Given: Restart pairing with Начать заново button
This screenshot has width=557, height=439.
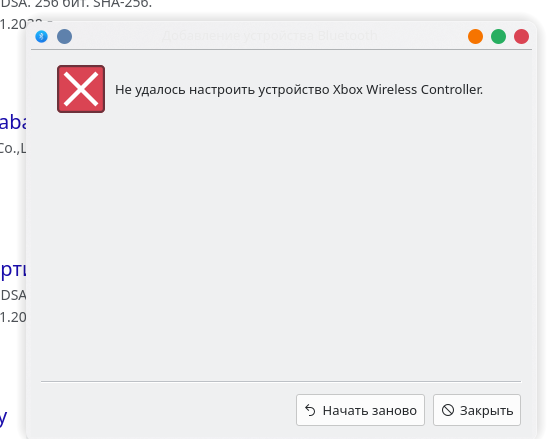Looking at the screenshot, I should pyautogui.click(x=360, y=410).
